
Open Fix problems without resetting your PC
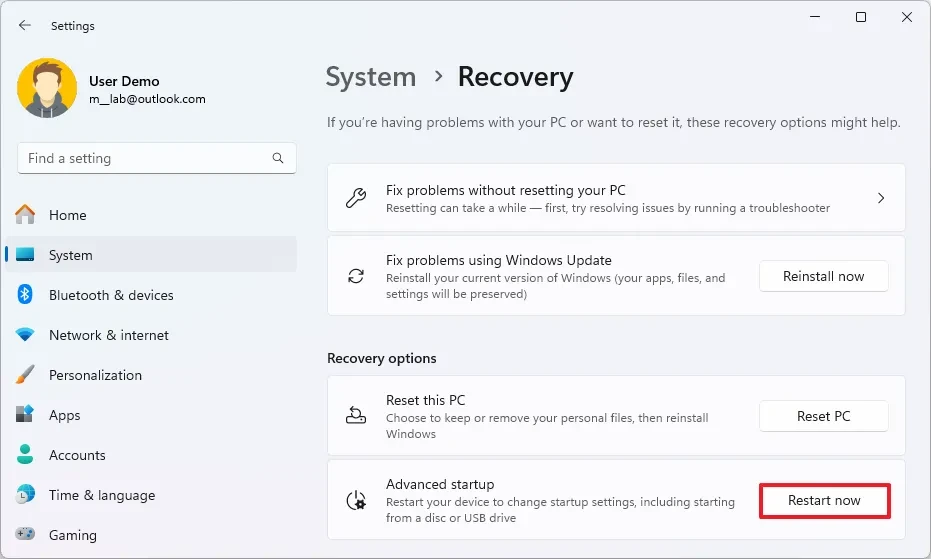tap(616, 198)
